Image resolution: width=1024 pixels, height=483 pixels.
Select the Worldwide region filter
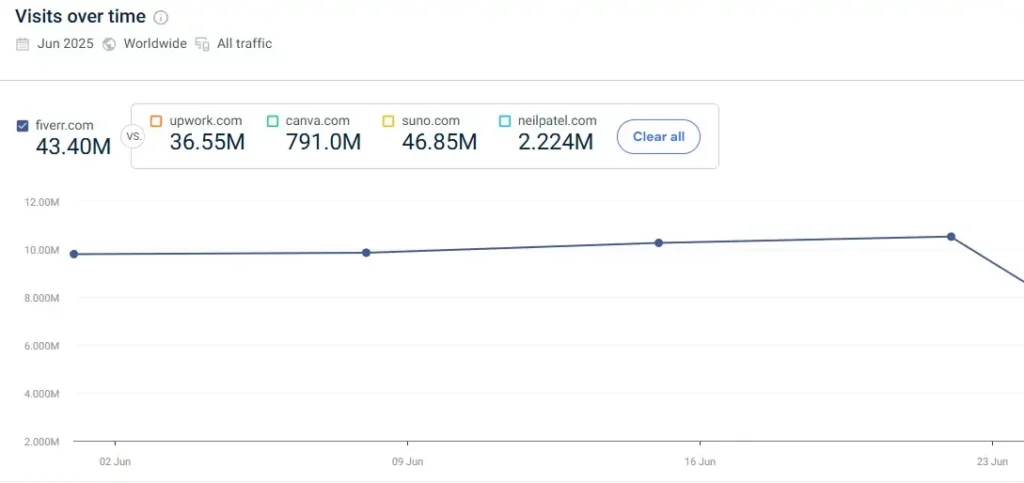(x=155, y=44)
